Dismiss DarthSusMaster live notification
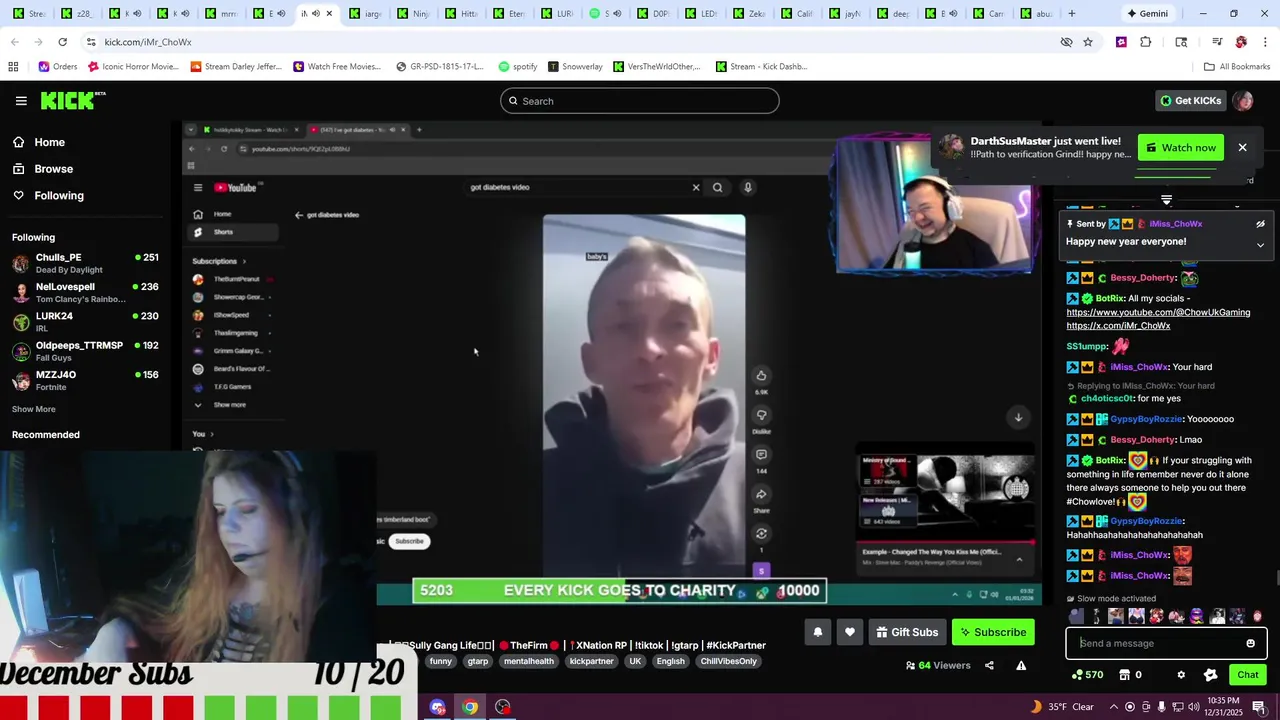The width and height of the screenshot is (1280, 720). [x=1242, y=148]
